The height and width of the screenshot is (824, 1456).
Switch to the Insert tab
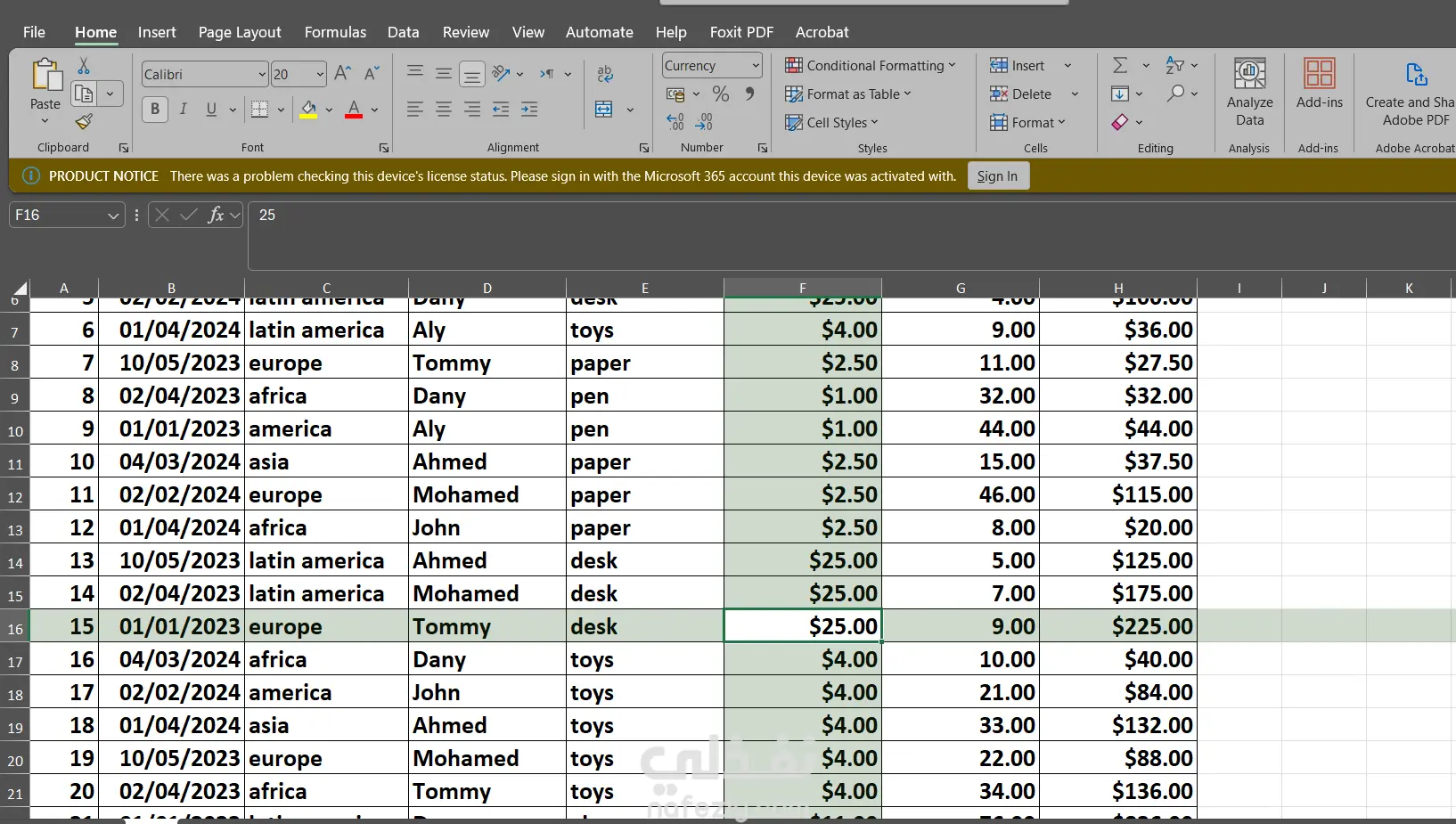(157, 32)
